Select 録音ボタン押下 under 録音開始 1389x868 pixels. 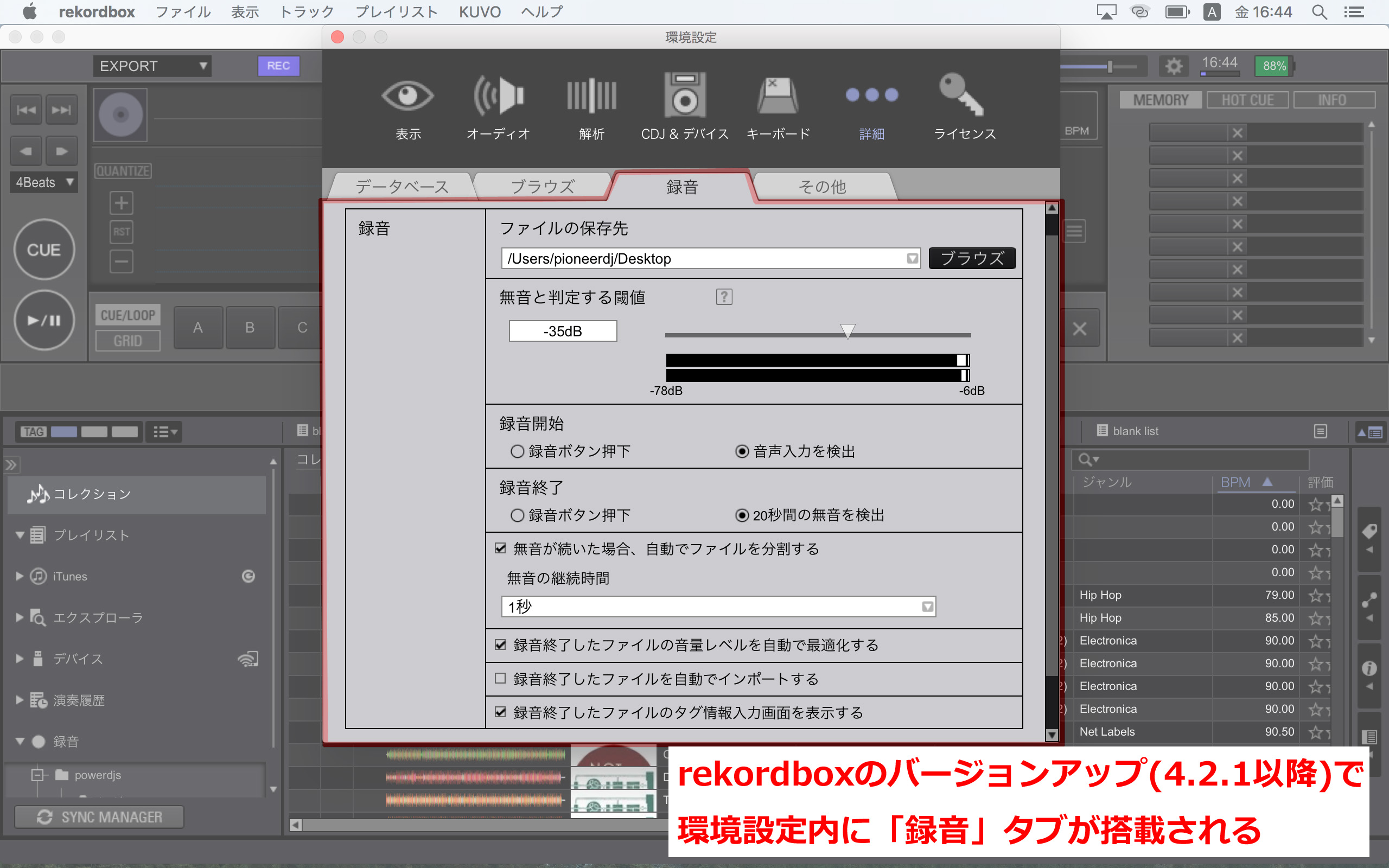[x=517, y=452]
